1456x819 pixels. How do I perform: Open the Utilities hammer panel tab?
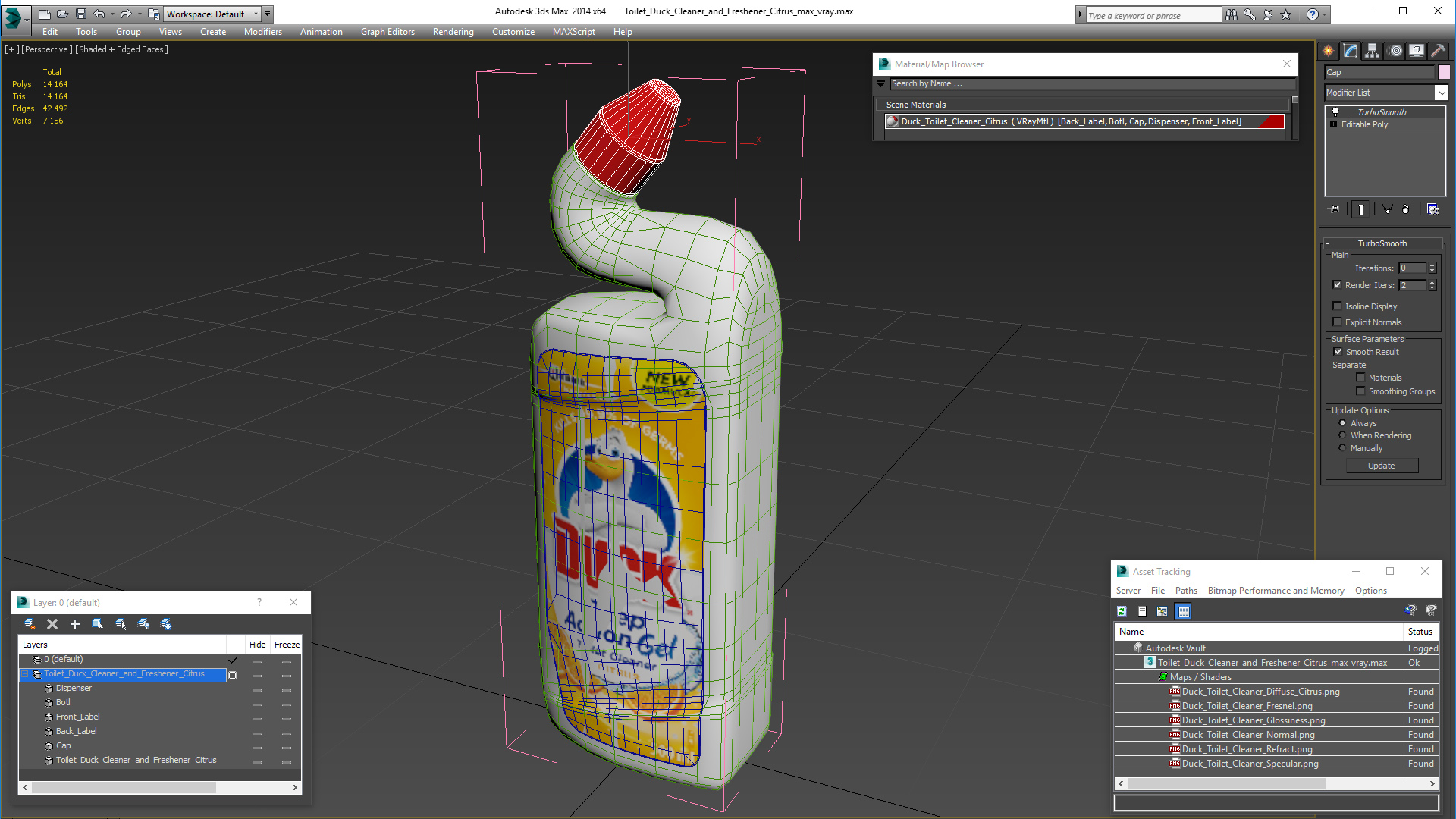click(x=1439, y=51)
